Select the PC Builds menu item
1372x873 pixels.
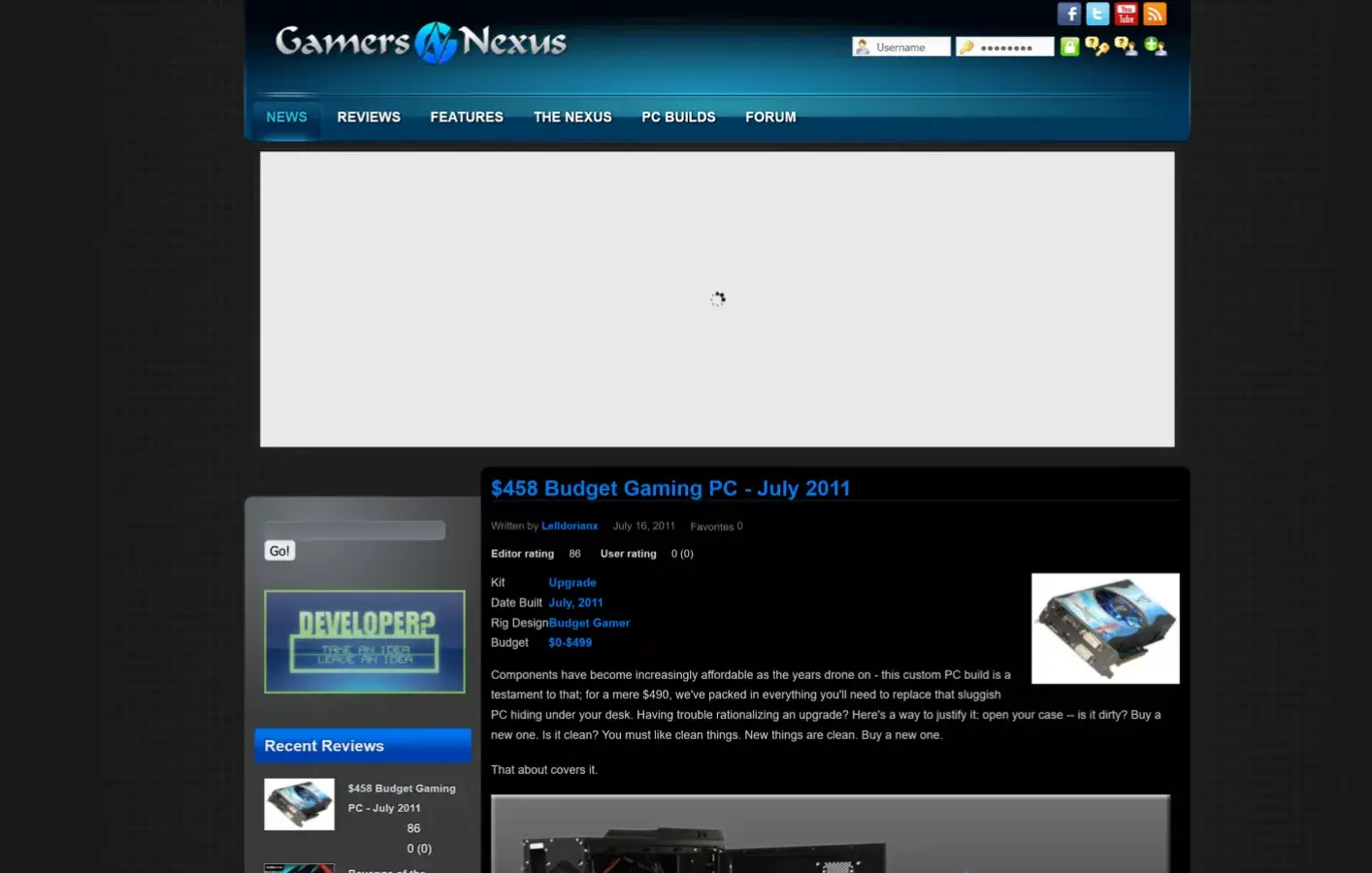tap(678, 117)
